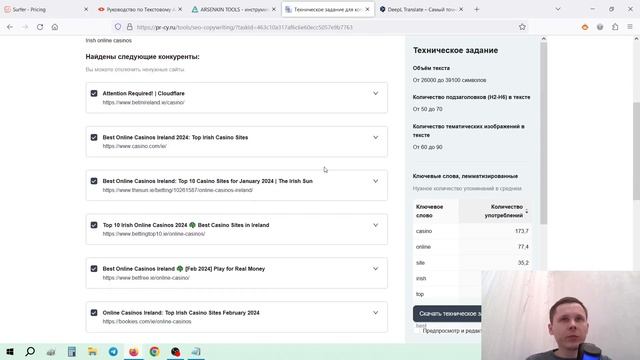Viewport: 640px width, 360px height.
Task: Select the 'online' keyword row
Action: click(472, 247)
